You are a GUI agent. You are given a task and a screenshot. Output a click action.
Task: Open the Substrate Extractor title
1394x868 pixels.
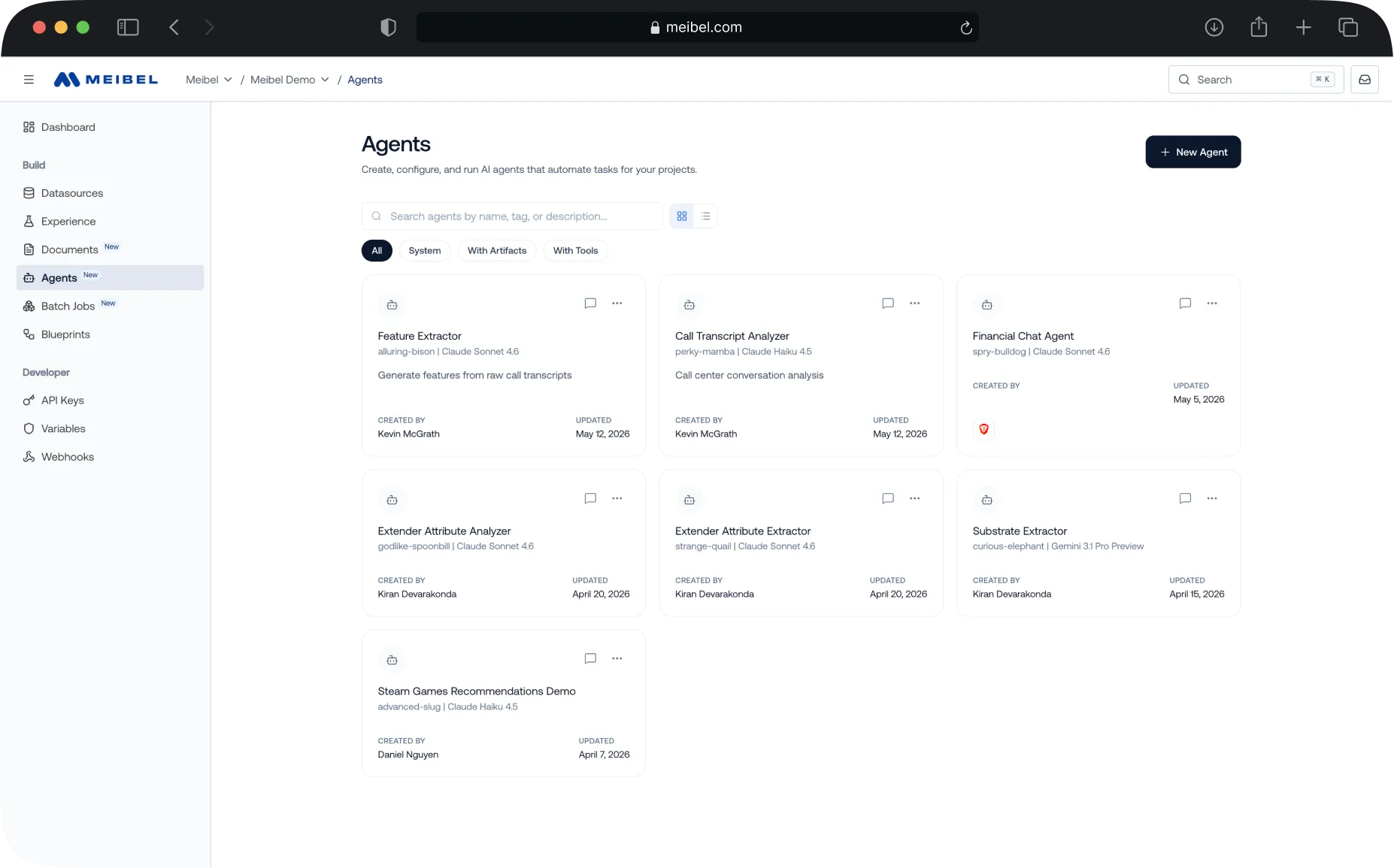[x=1020, y=531]
